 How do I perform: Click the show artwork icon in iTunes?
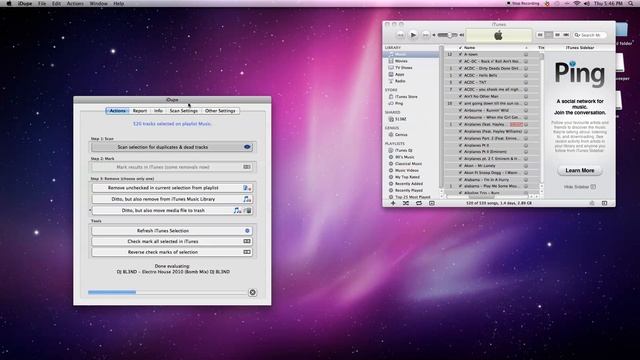click(432, 203)
